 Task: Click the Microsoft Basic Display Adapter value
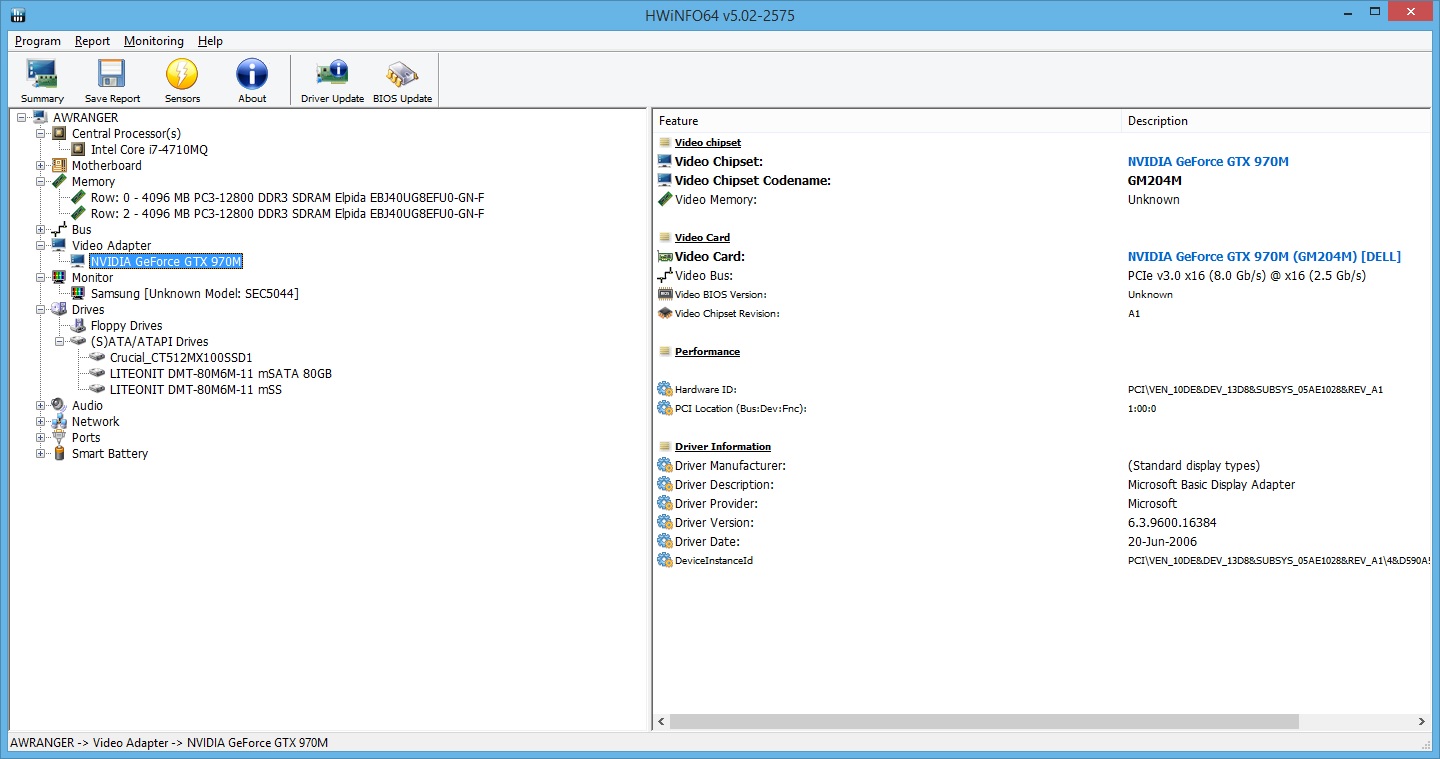click(1211, 485)
